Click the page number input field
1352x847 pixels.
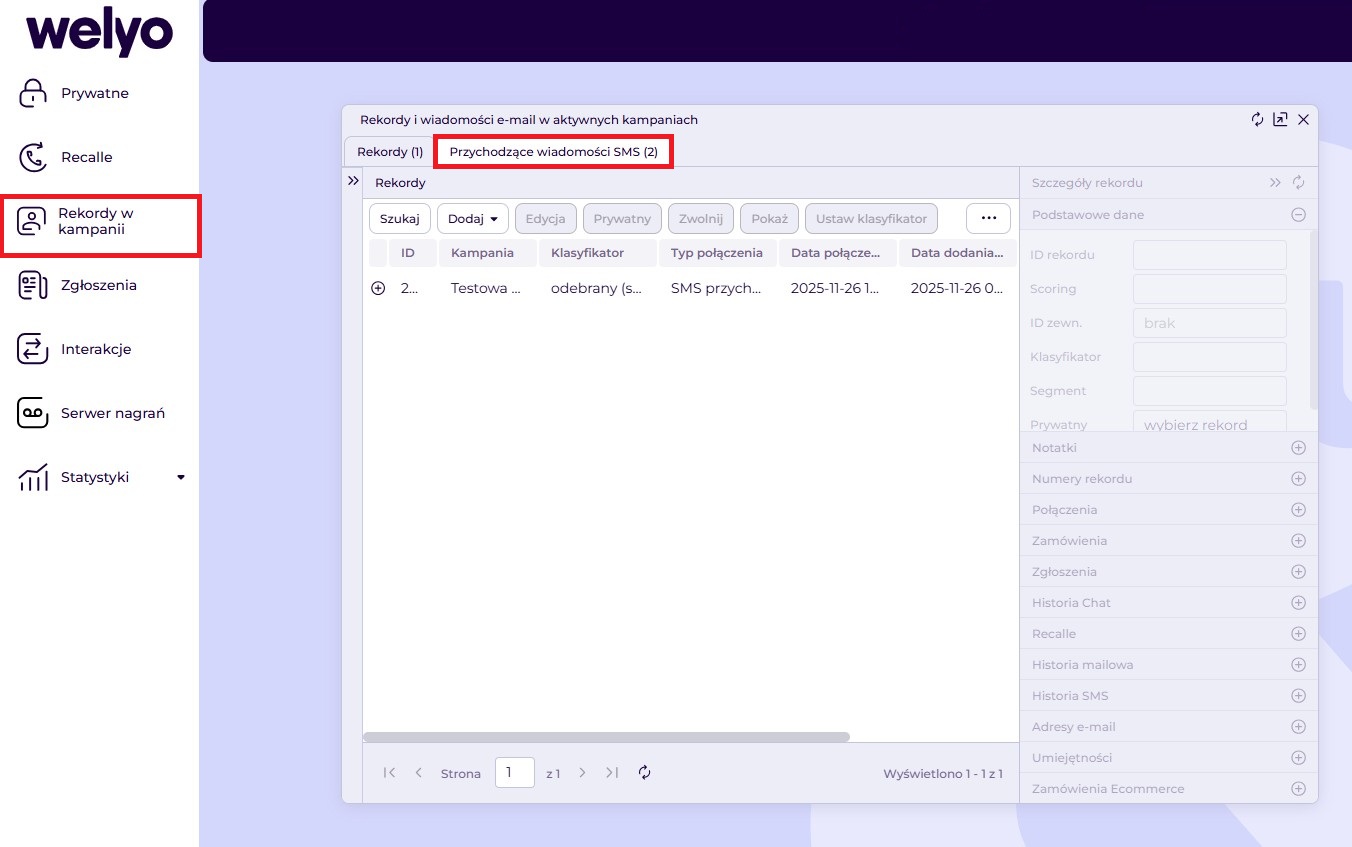click(x=515, y=773)
